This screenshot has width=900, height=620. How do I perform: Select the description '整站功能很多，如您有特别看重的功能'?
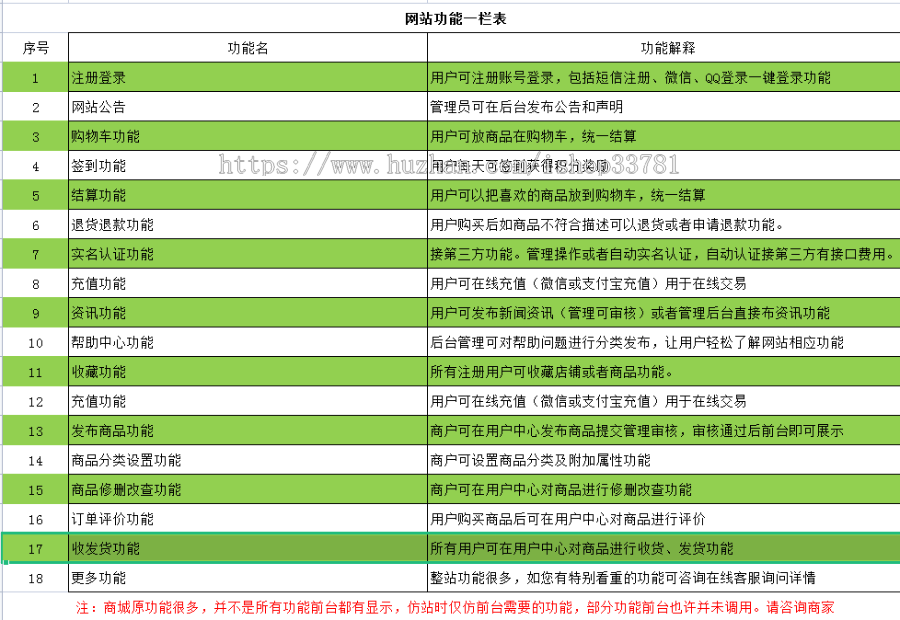point(664,578)
